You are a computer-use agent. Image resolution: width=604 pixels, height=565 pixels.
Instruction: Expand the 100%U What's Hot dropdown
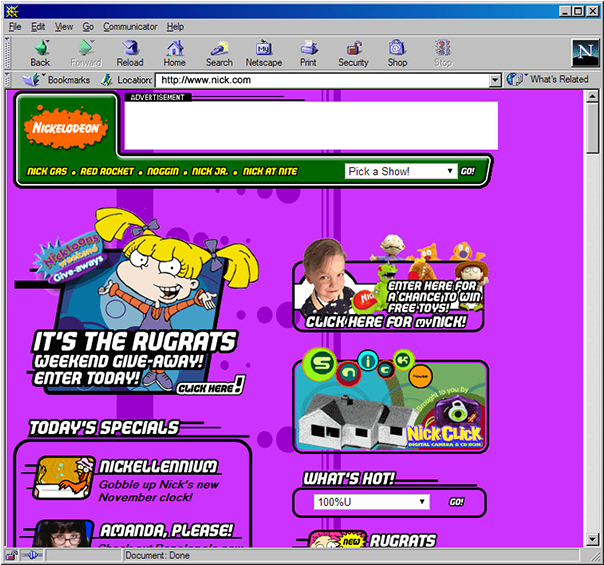pyautogui.click(x=423, y=502)
